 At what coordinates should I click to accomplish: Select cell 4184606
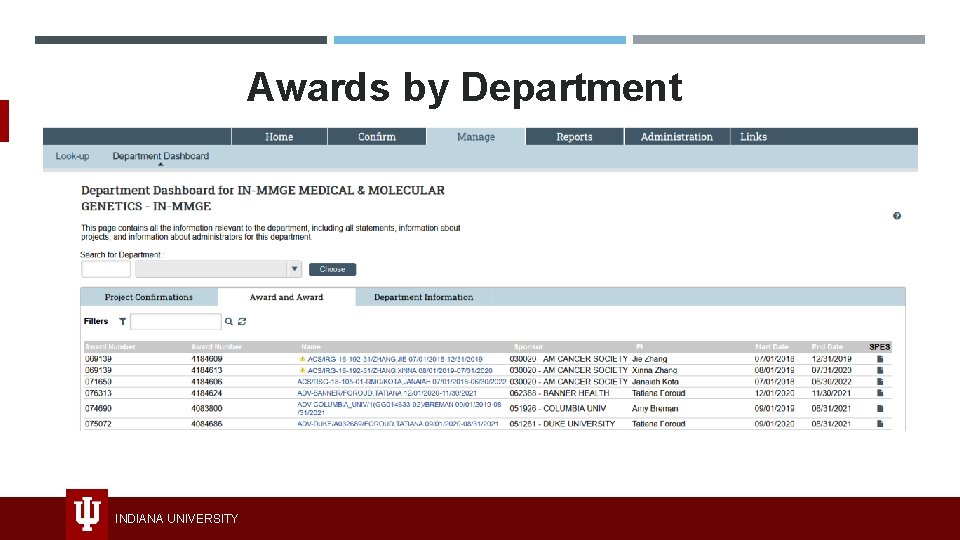(207, 381)
